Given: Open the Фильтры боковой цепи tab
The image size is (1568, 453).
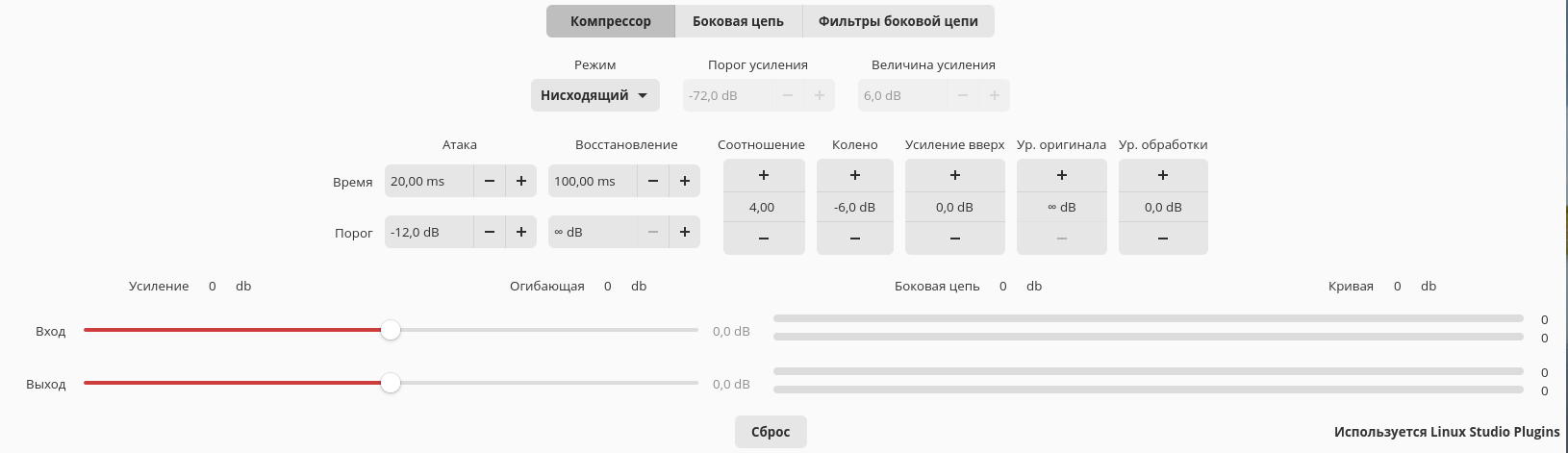Looking at the screenshot, I should pyautogui.click(x=898, y=21).
